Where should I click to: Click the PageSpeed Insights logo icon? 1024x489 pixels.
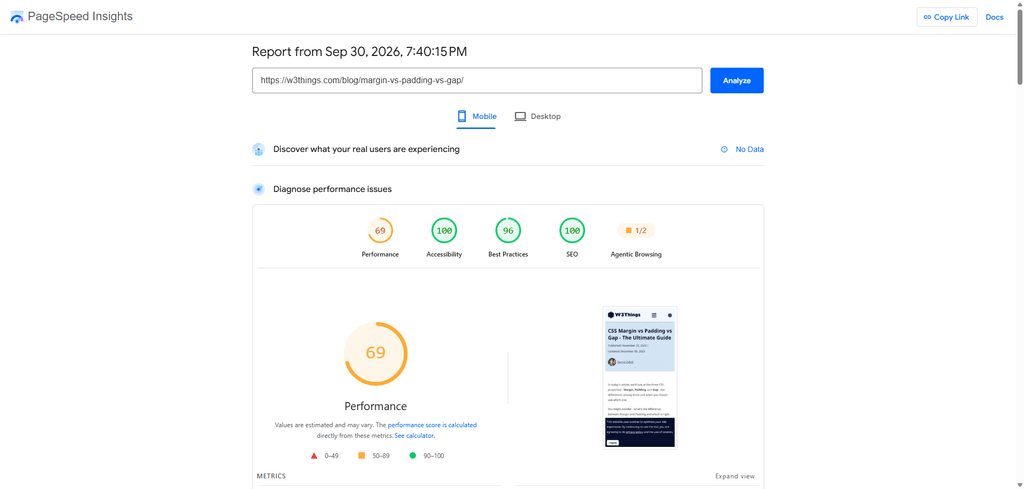click(x=17, y=17)
